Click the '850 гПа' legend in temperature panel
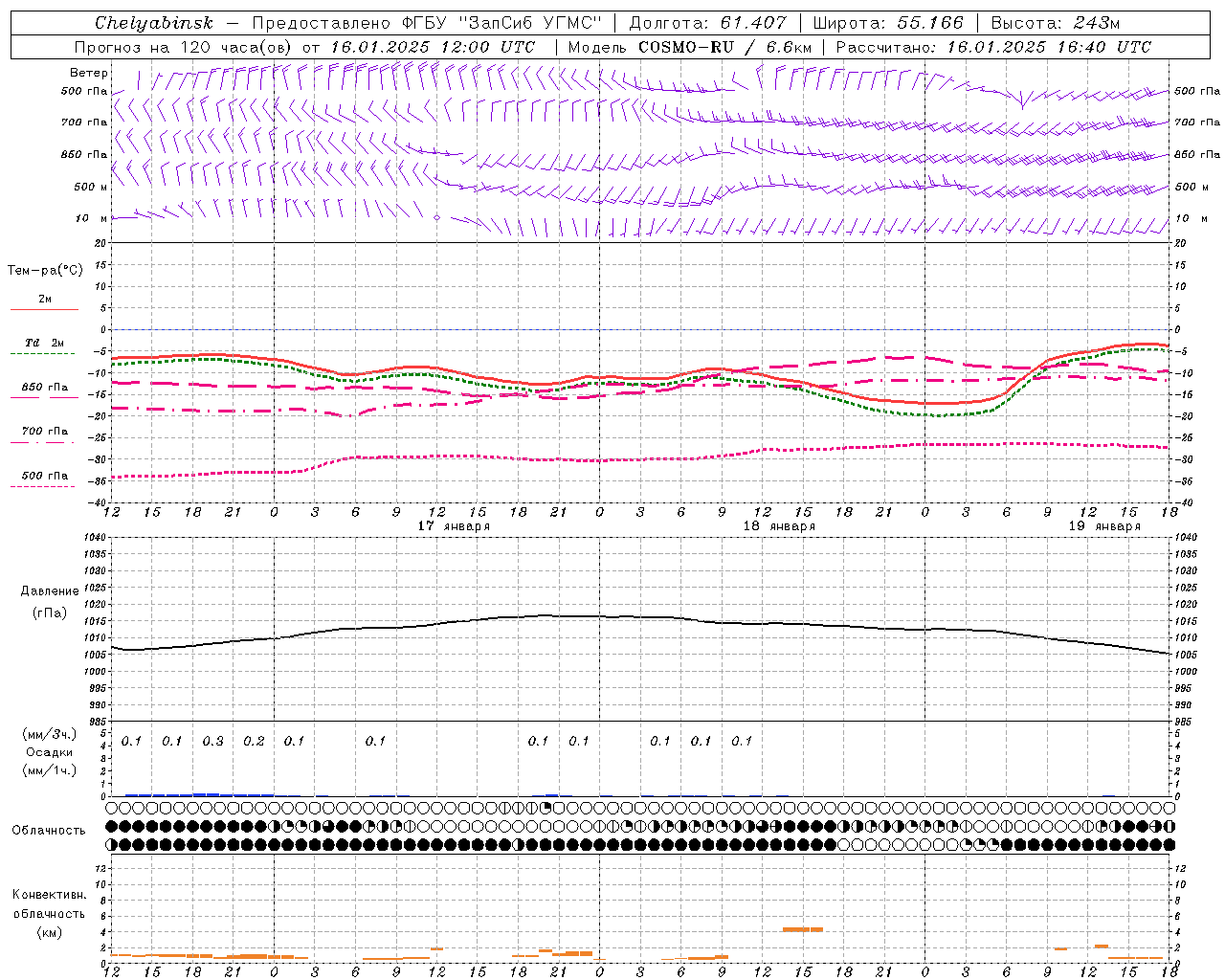The width and height of the screenshot is (1225, 980). click(44, 388)
